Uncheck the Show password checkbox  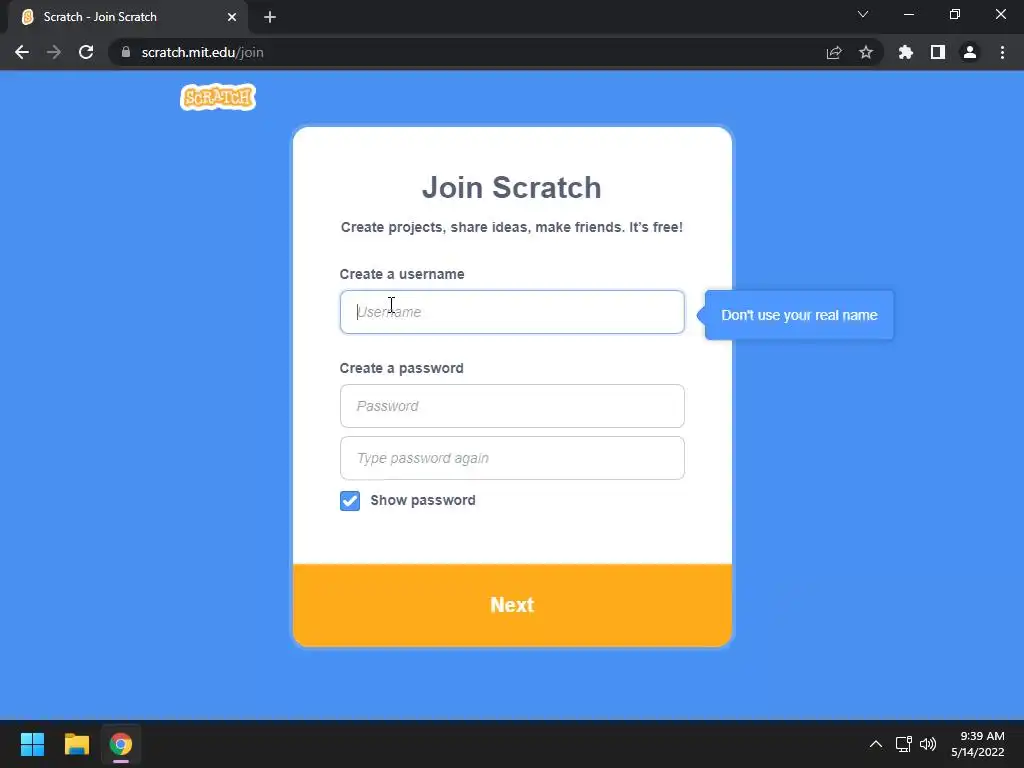coord(350,501)
